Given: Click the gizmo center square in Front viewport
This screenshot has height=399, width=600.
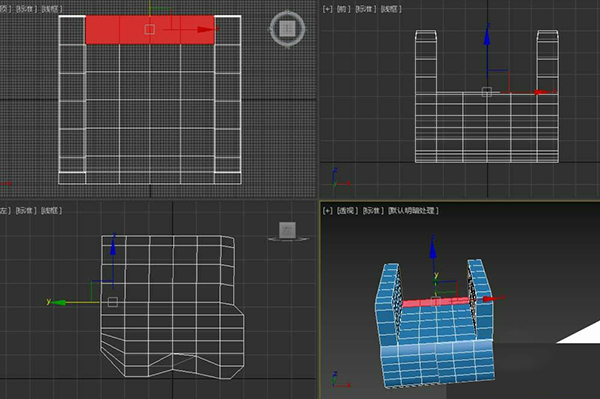Looking at the screenshot, I should 487,92.
